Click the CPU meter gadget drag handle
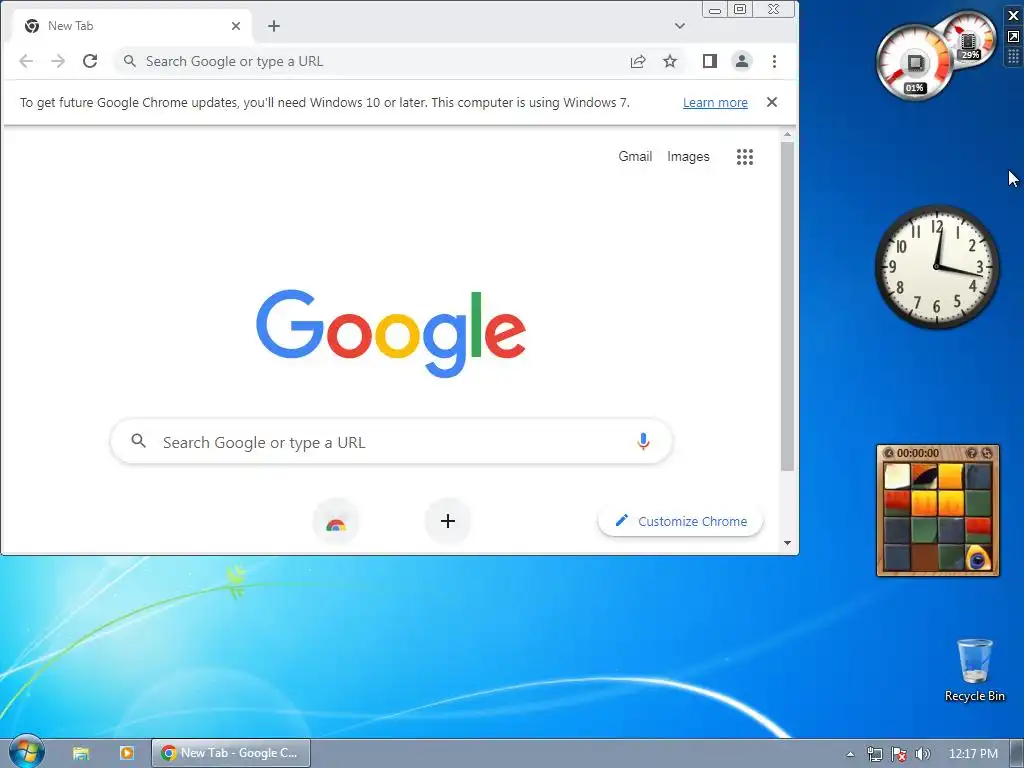Viewport: 1024px width, 768px height. click(1014, 57)
